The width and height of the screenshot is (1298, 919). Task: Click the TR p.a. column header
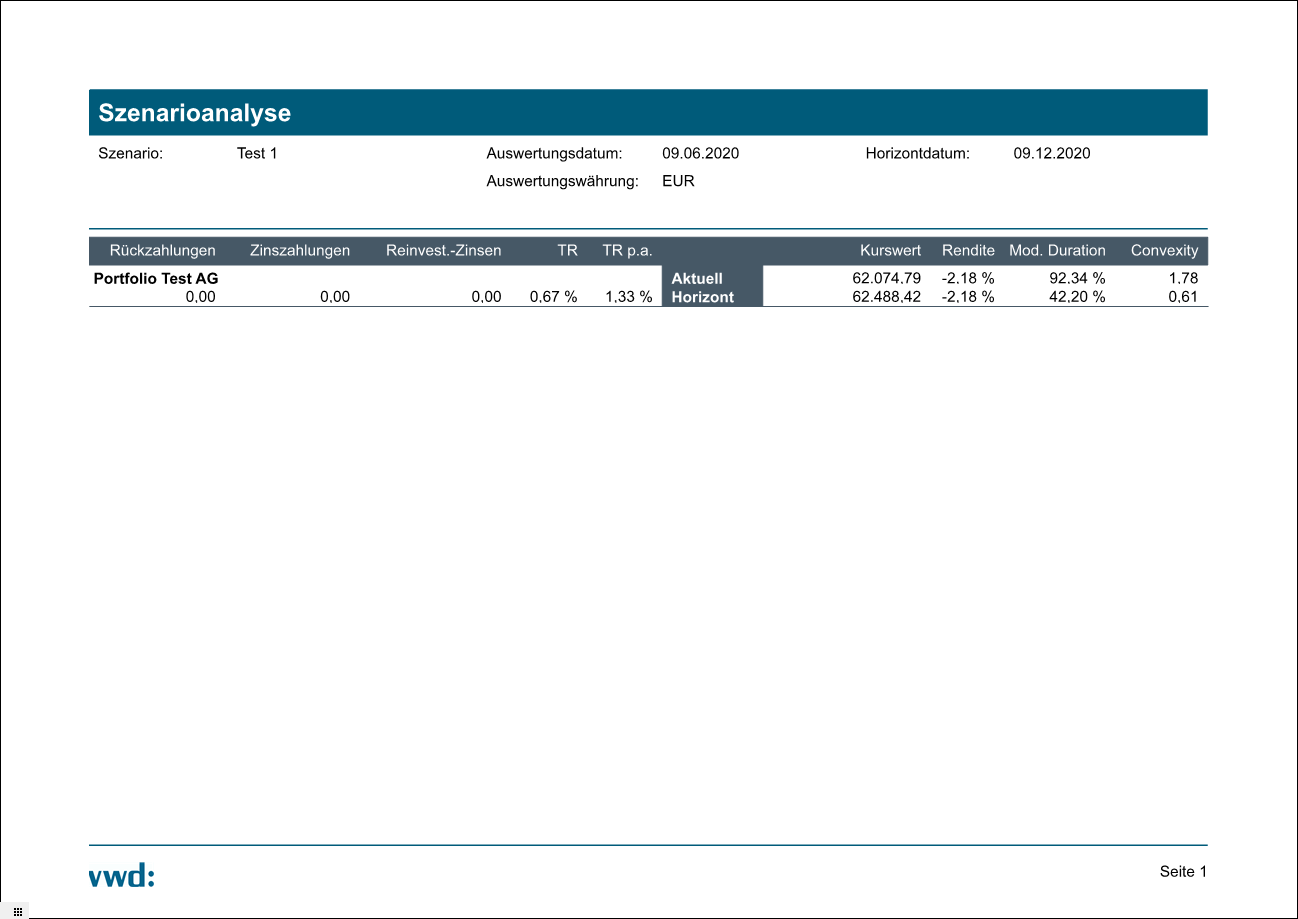click(627, 251)
